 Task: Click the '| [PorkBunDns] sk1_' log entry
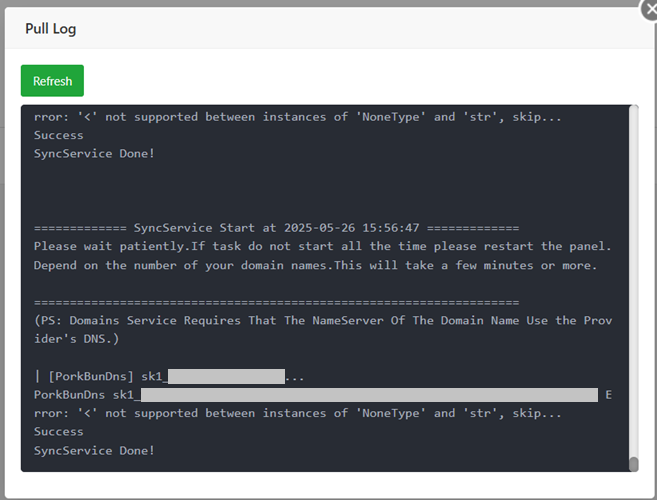pyautogui.click(x=100, y=376)
